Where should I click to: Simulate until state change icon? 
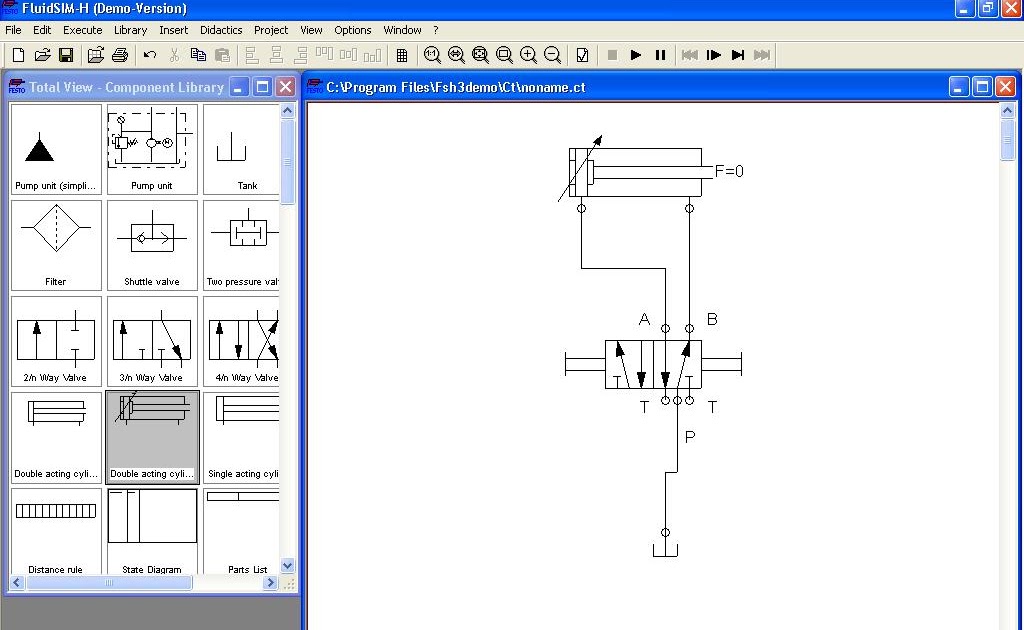pyautogui.click(x=738, y=55)
